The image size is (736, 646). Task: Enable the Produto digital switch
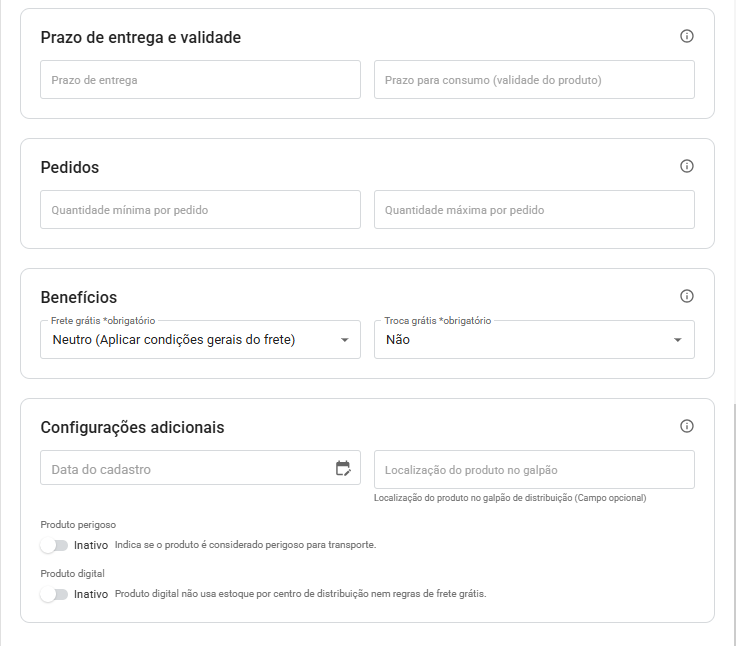[x=54, y=594]
